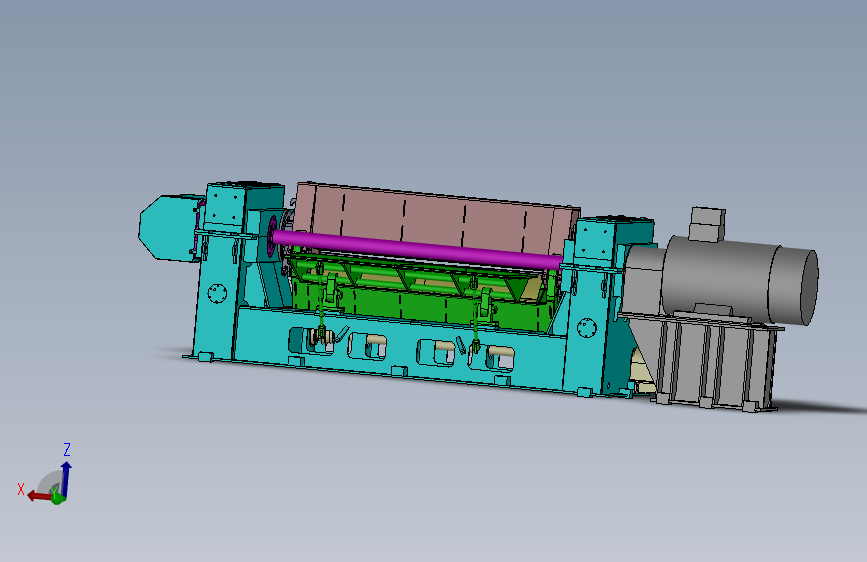Viewport: 867px width, 562px height.
Task: Select the pink top cover panel
Action: coord(437,221)
